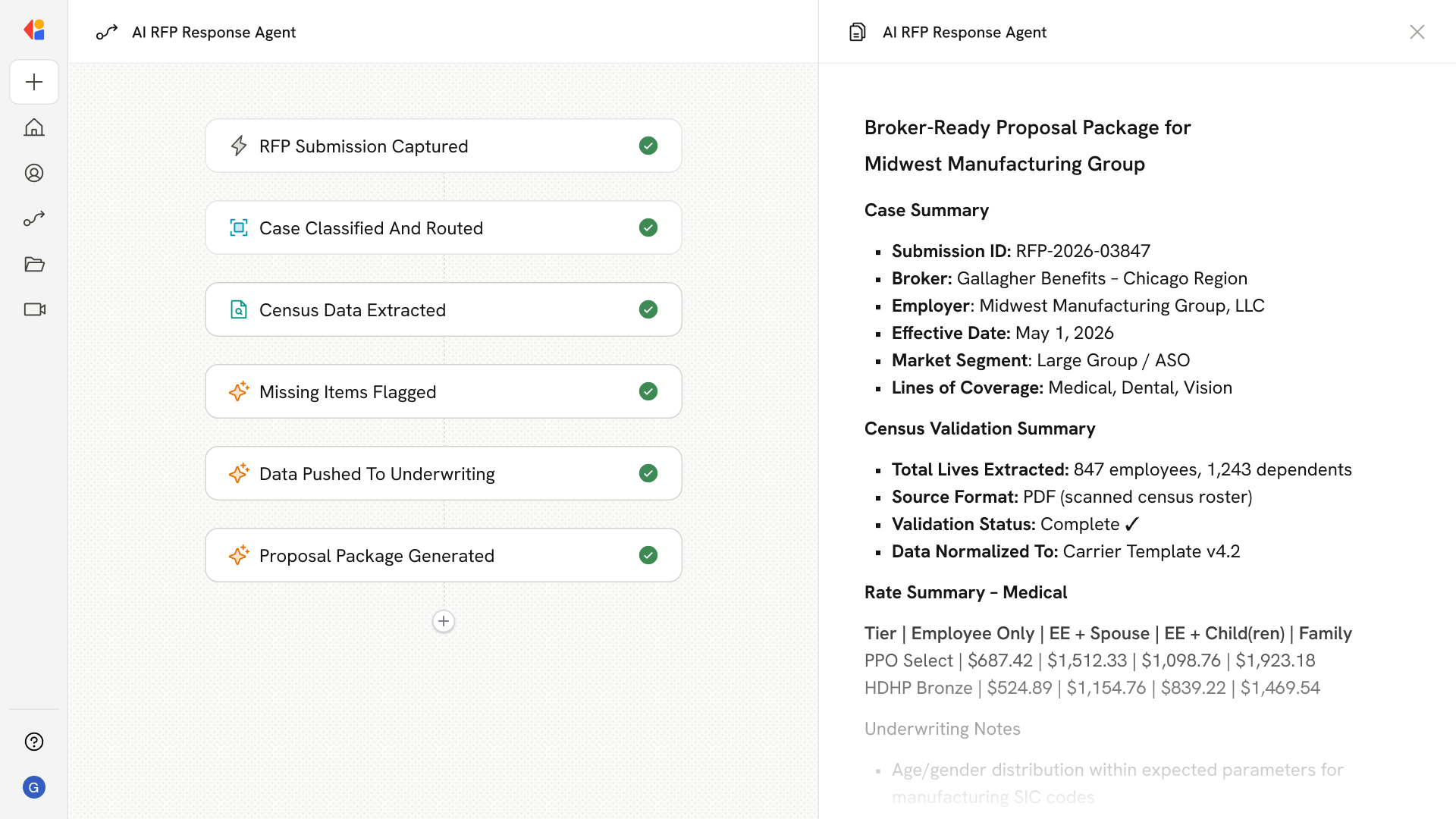Image resolution: width=1456 pixels, height=819 pixels.
Task: Add a new step below the workflow
Action: click(x=444, y=621)
